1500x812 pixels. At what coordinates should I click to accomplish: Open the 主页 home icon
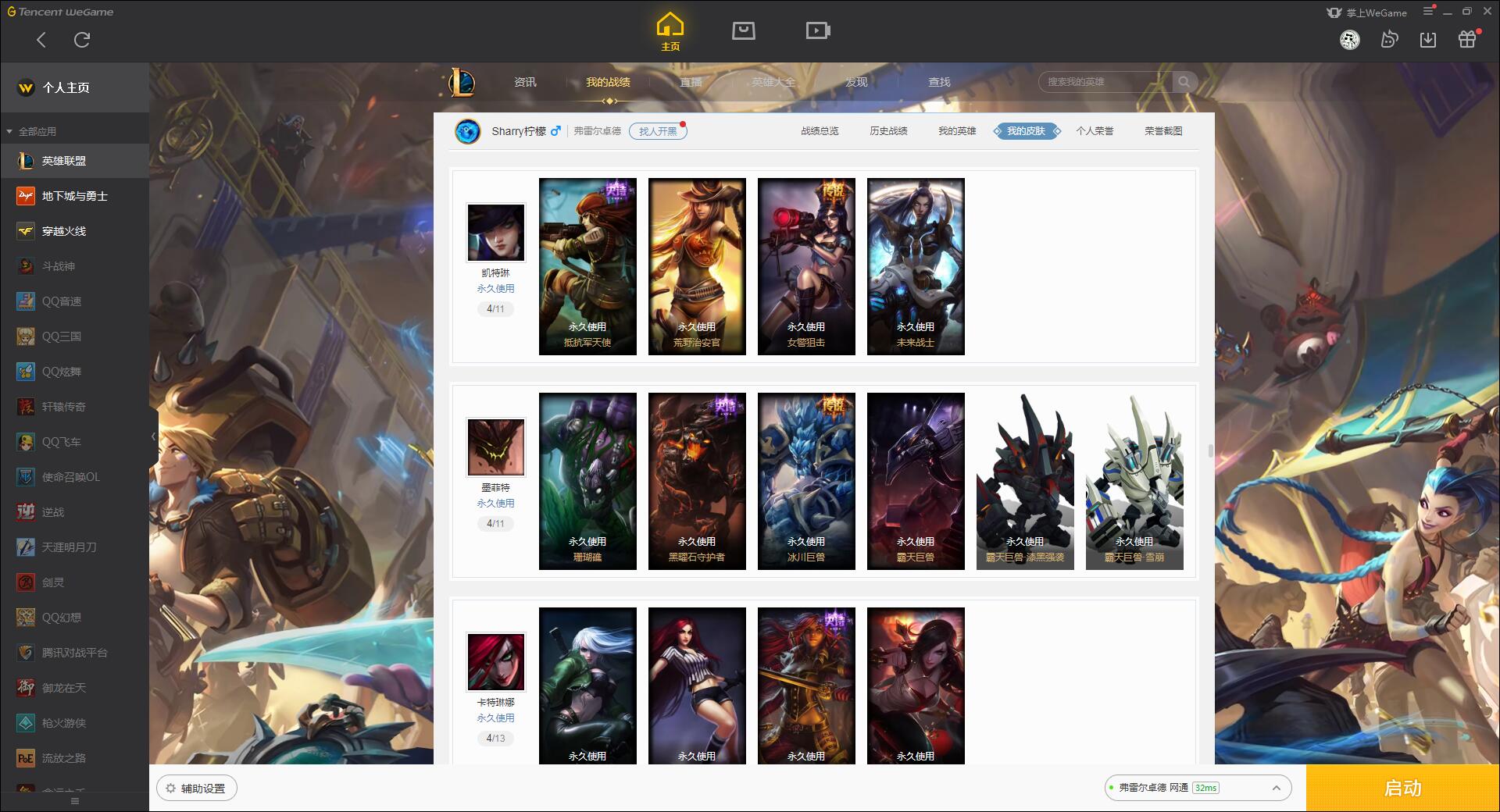pyautogui.click(x=670, y=31)
